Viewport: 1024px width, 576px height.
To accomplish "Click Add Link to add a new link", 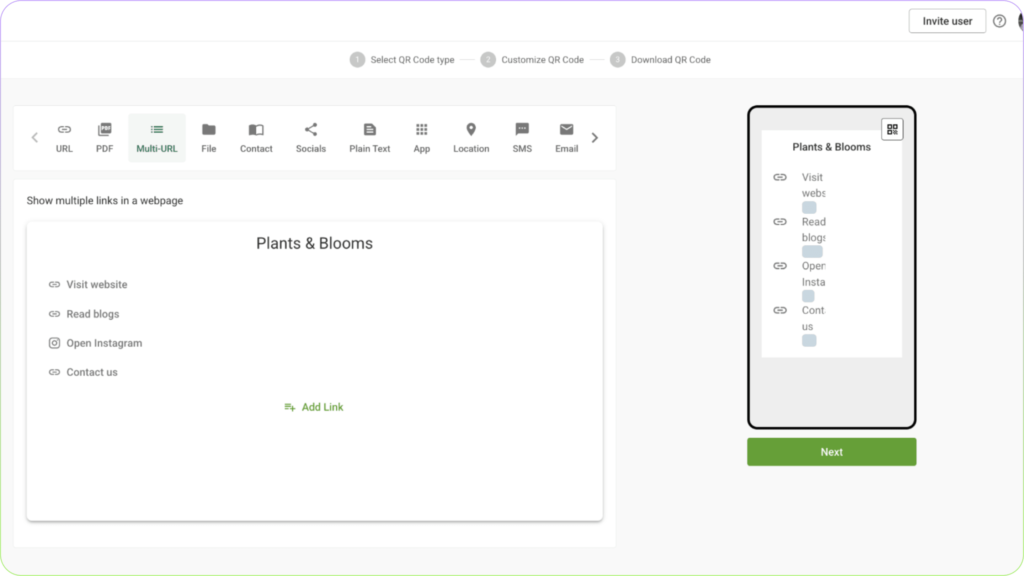I will click(x=314, y=407).
